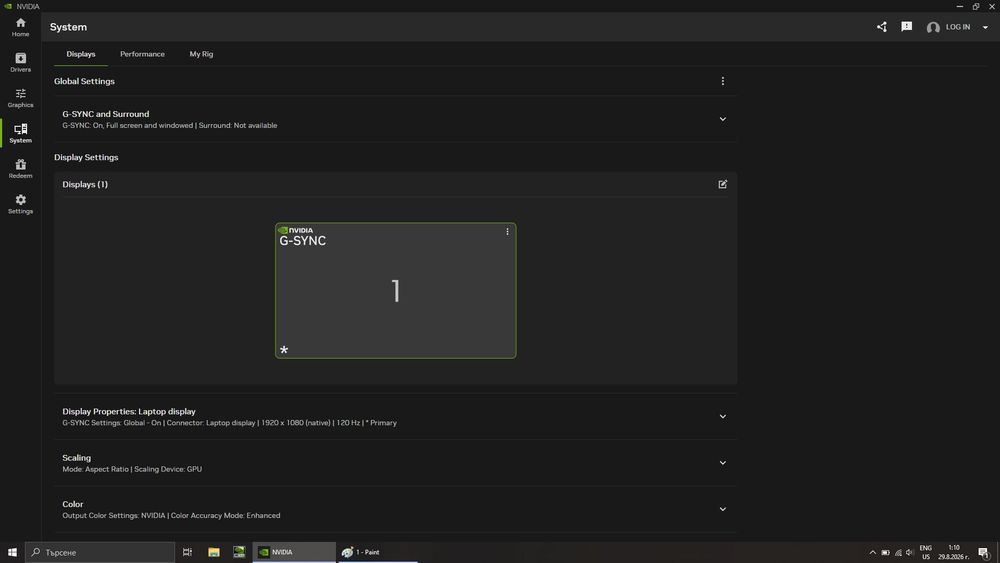Open the Home section in sidebar

(x=20, y=27)
